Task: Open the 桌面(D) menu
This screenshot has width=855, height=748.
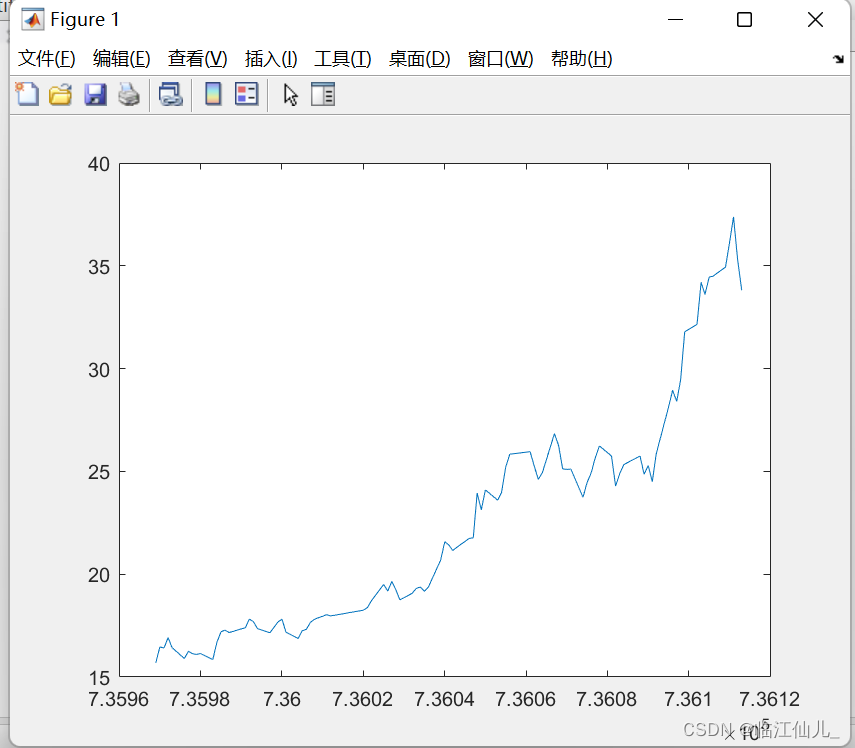Action: tap(419, 58)
